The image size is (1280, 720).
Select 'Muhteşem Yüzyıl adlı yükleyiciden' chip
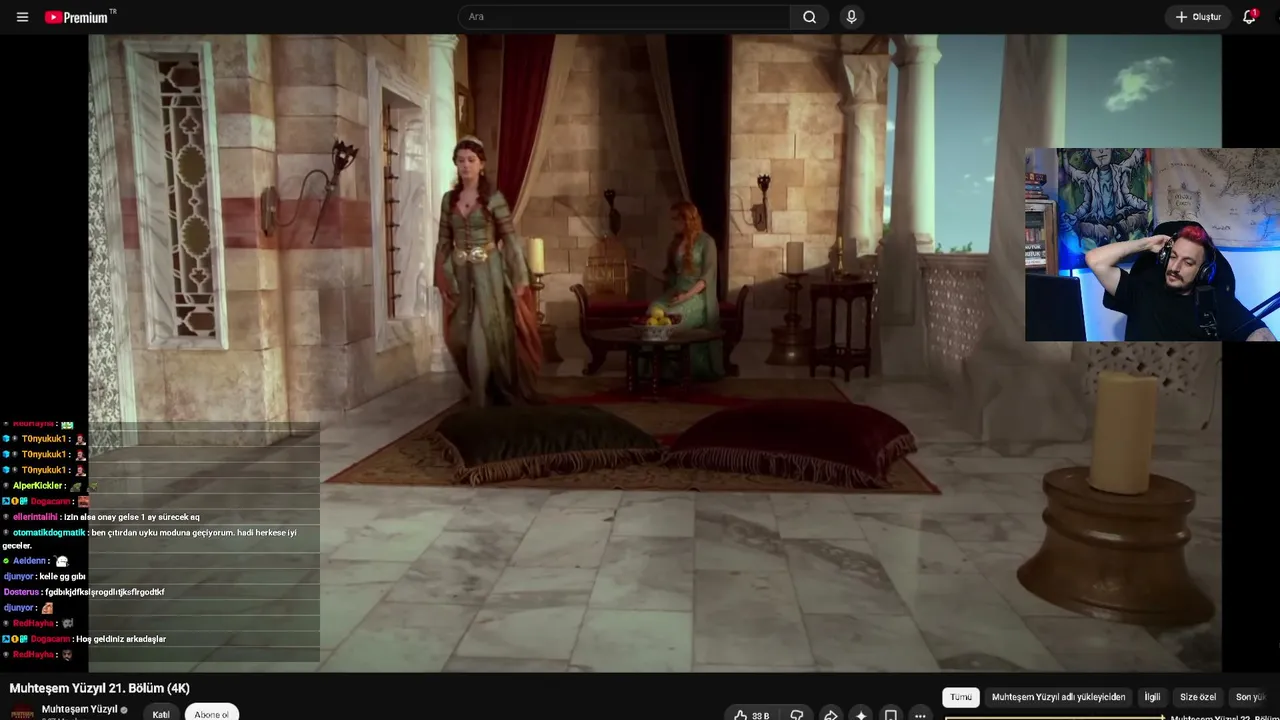pyautogui.click(x=1058, y=697)
